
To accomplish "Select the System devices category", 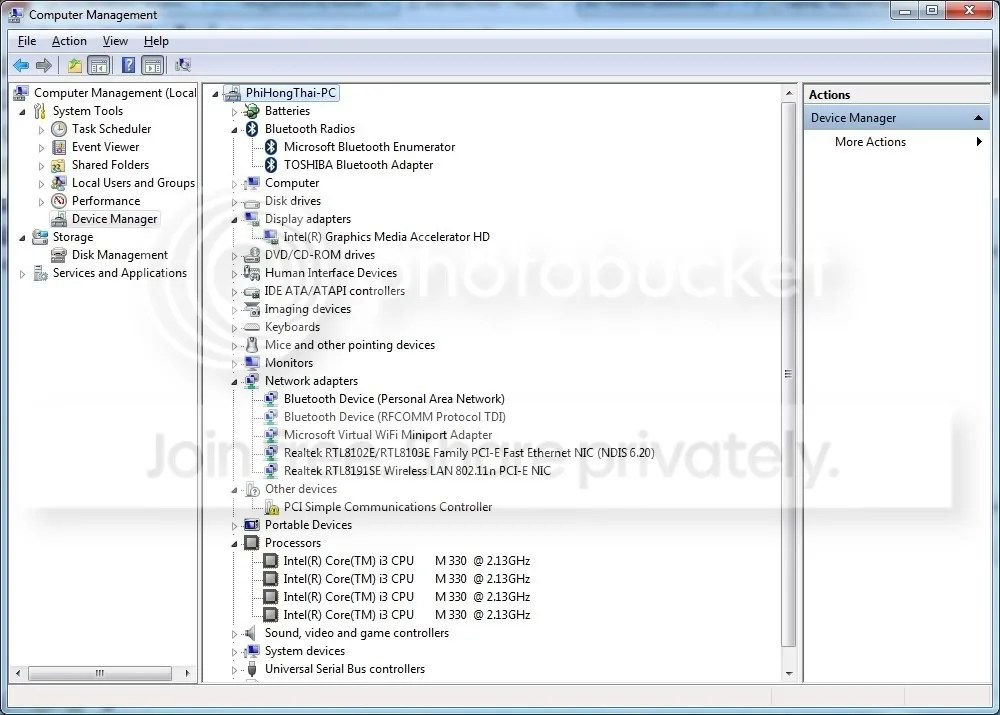I will pyautogui.click(x=305, y=651).
